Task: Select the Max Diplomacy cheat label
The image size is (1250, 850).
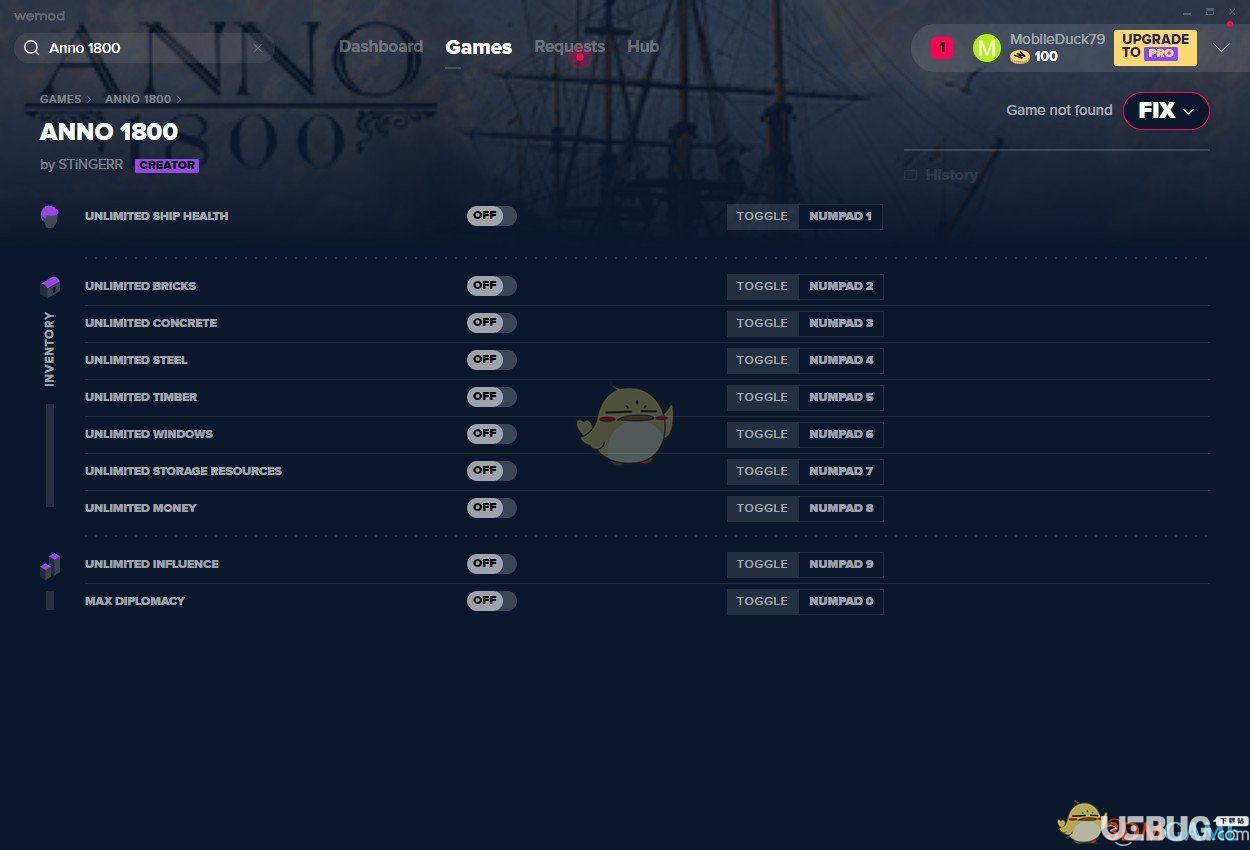Action: (x=135, y=601)
